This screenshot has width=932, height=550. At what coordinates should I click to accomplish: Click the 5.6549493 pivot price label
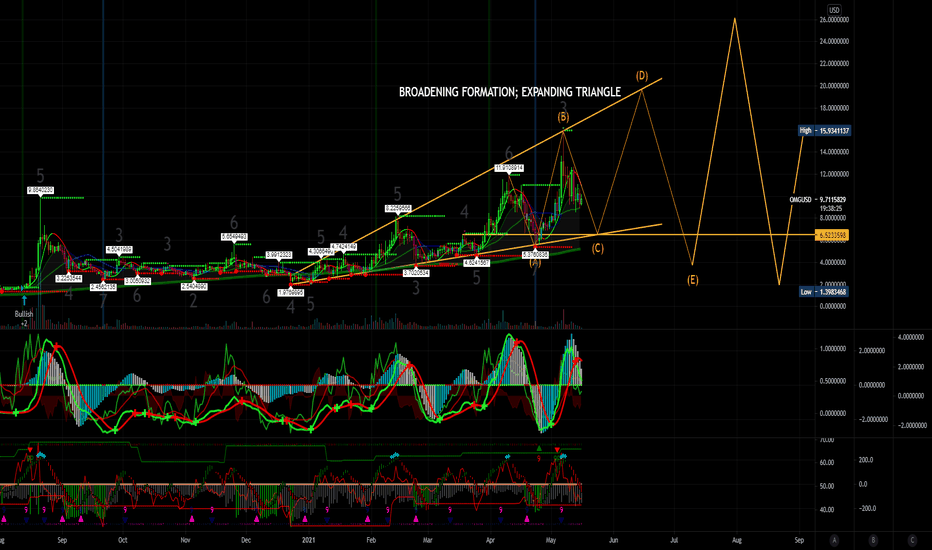point(234,236)
